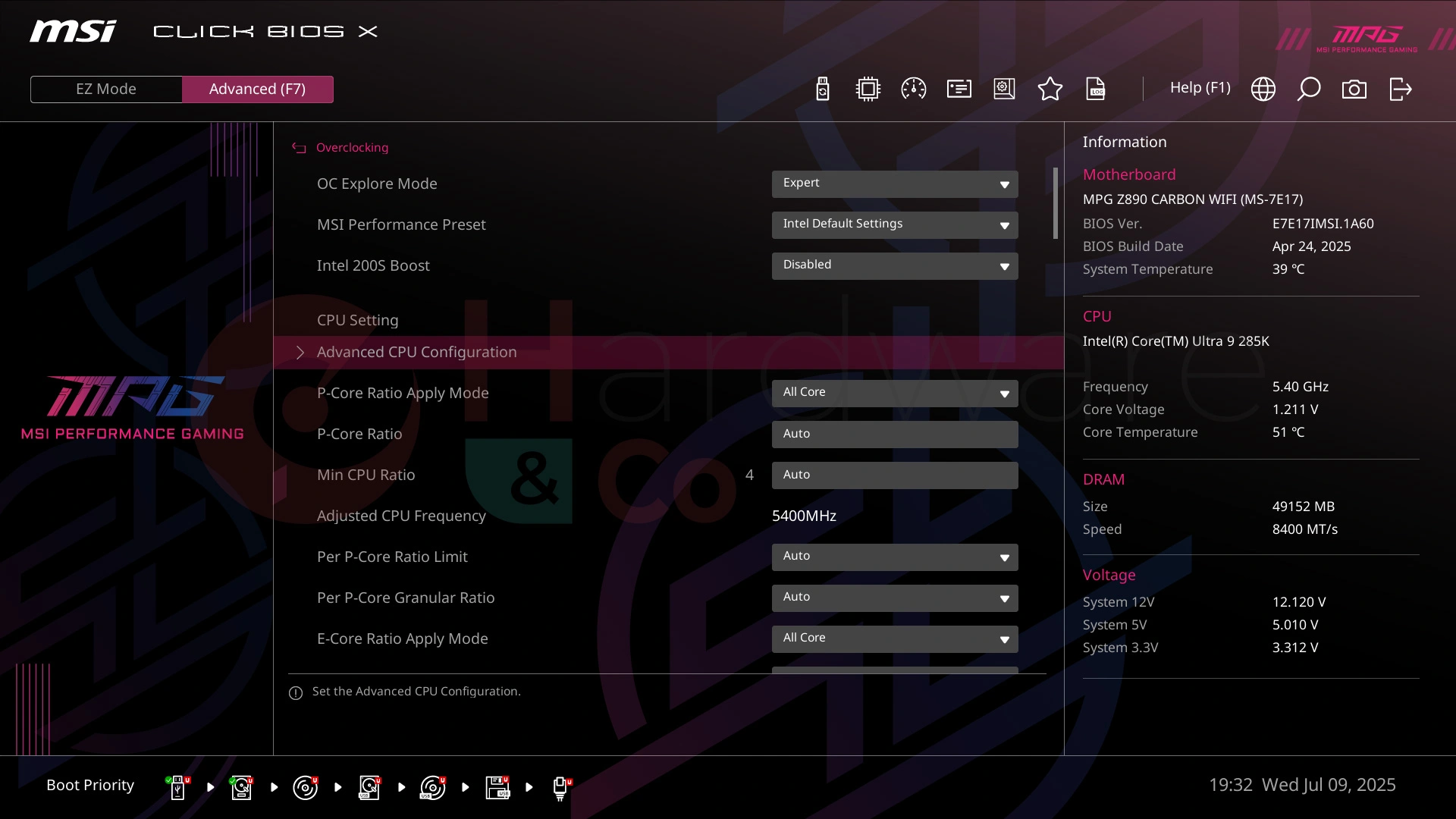Click the Adjusted CPU Frequency 5400MHz value
Image resolution: width=1456 pixels, height=819 pixels.
click(x=804, y=516)
